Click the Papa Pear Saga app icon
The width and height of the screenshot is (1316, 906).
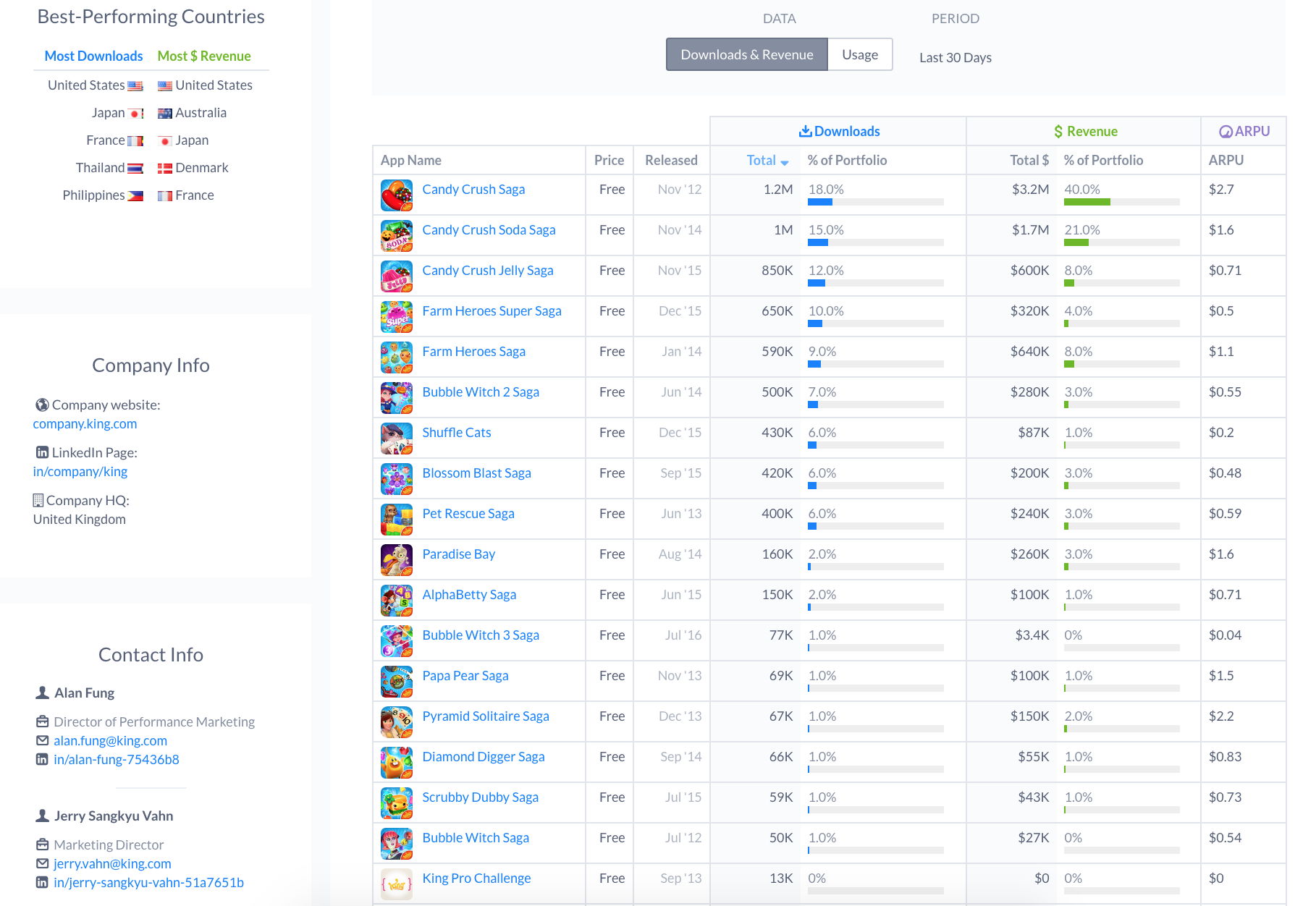point(397,682)
